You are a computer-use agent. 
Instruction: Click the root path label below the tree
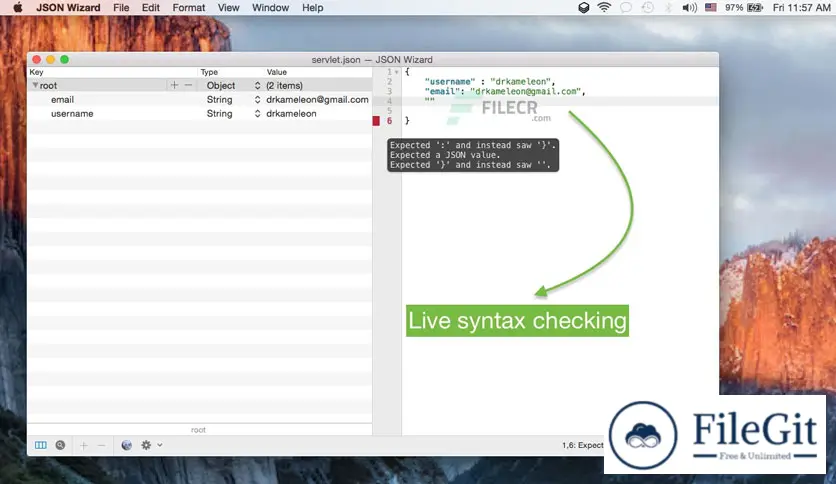point(198,430)
